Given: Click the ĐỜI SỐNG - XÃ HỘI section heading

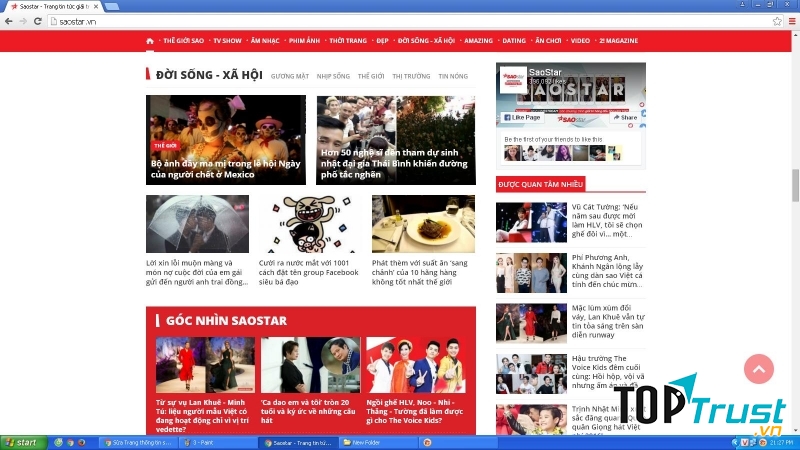Looking at the screenshot, I should [209, 75].
